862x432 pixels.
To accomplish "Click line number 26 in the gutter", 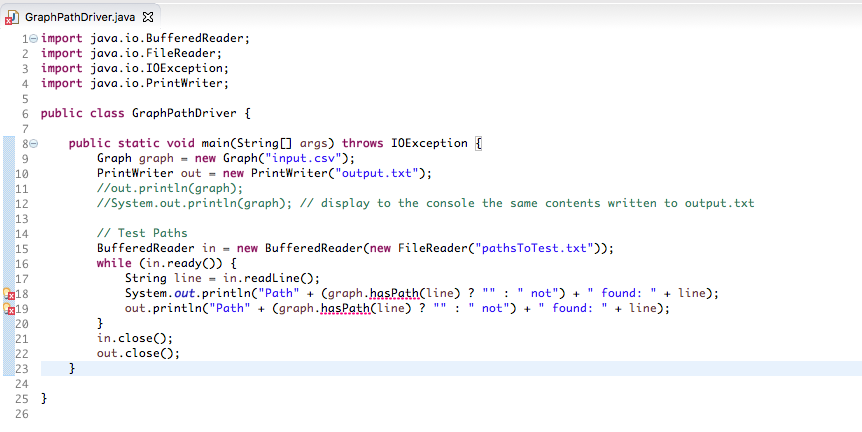I will 21,414.
